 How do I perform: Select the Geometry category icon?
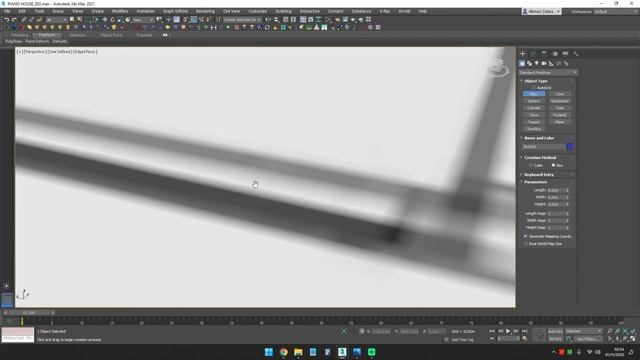pyautogui.click(x=522, y=64)
